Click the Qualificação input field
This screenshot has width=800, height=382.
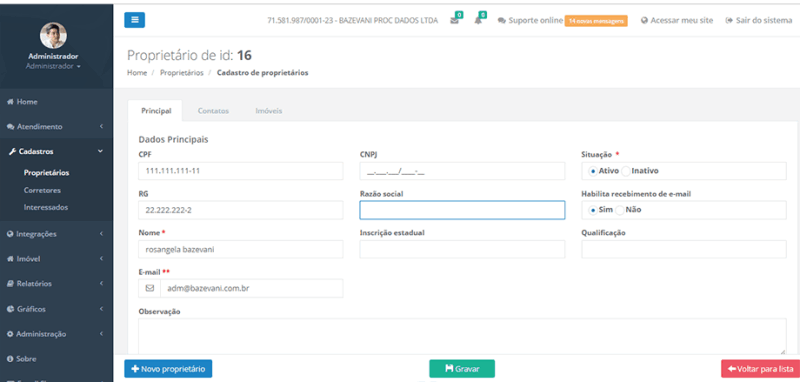click(684, 249)
